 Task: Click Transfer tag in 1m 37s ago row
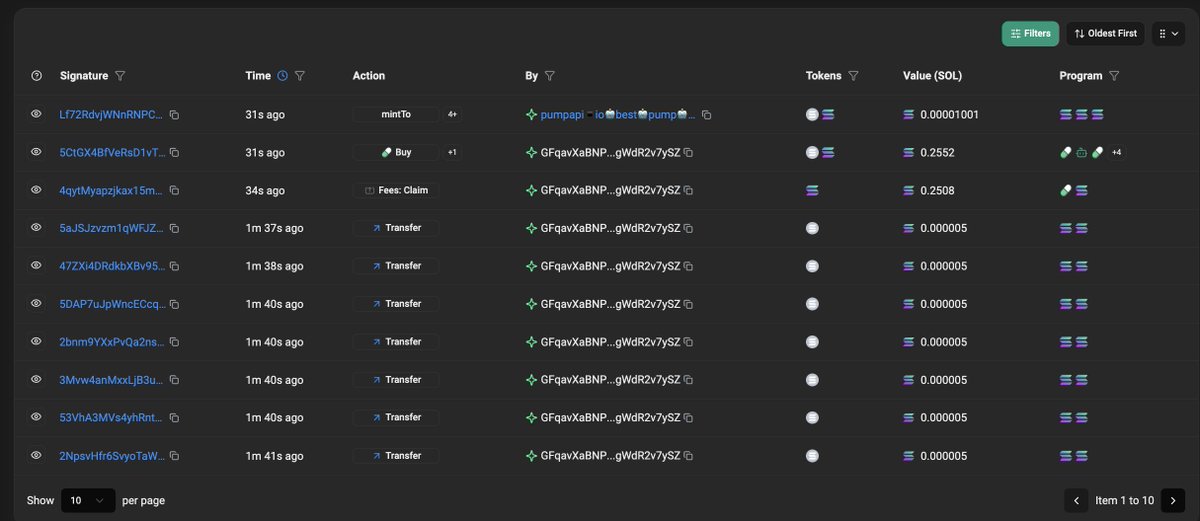point(396,228)
